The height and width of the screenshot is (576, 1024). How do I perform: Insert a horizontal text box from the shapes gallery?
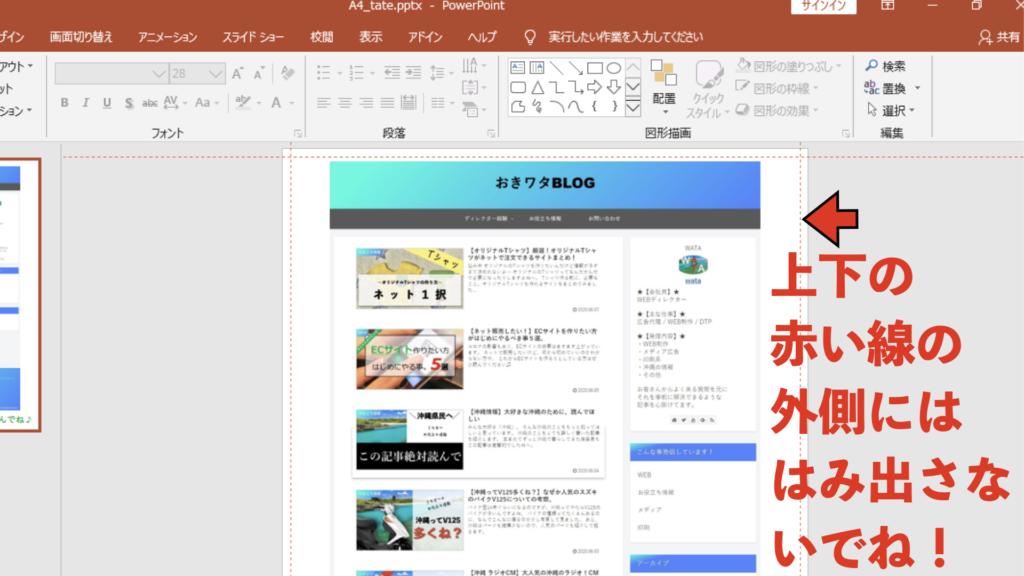coord(519,68)
